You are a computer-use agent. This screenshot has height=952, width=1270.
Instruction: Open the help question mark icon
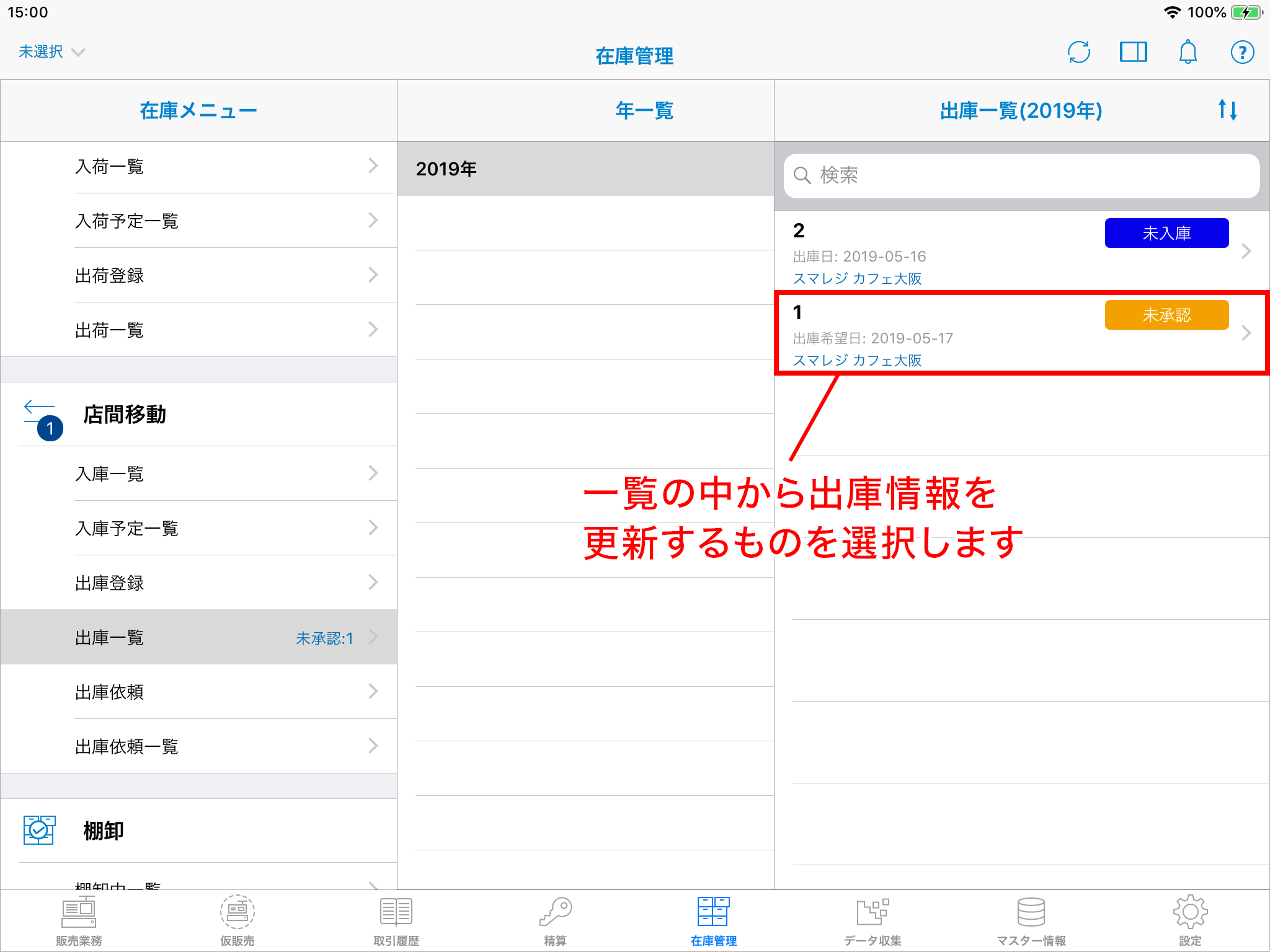tap(1242, 52)
